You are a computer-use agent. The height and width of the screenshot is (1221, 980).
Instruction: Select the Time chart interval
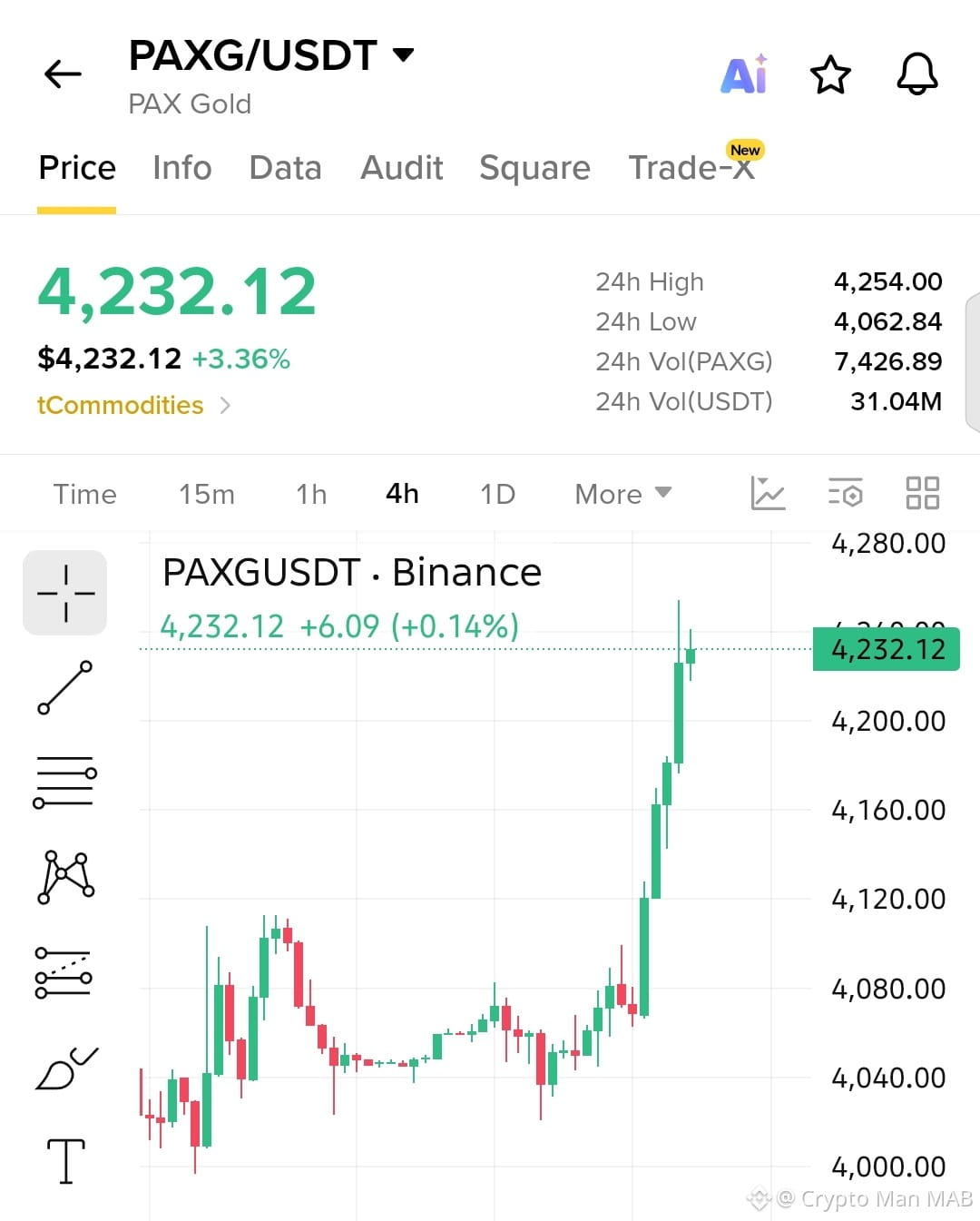(85, 494)
